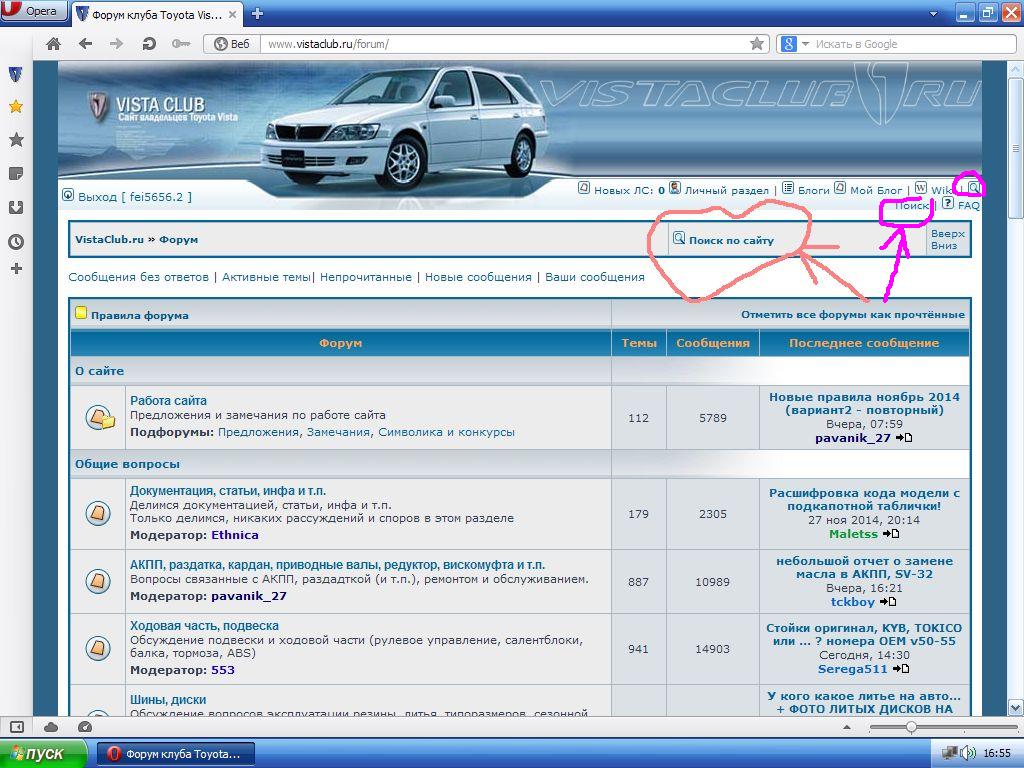
Task: Toggle the sidebar panel button in status bar
Action: (17, 727)
